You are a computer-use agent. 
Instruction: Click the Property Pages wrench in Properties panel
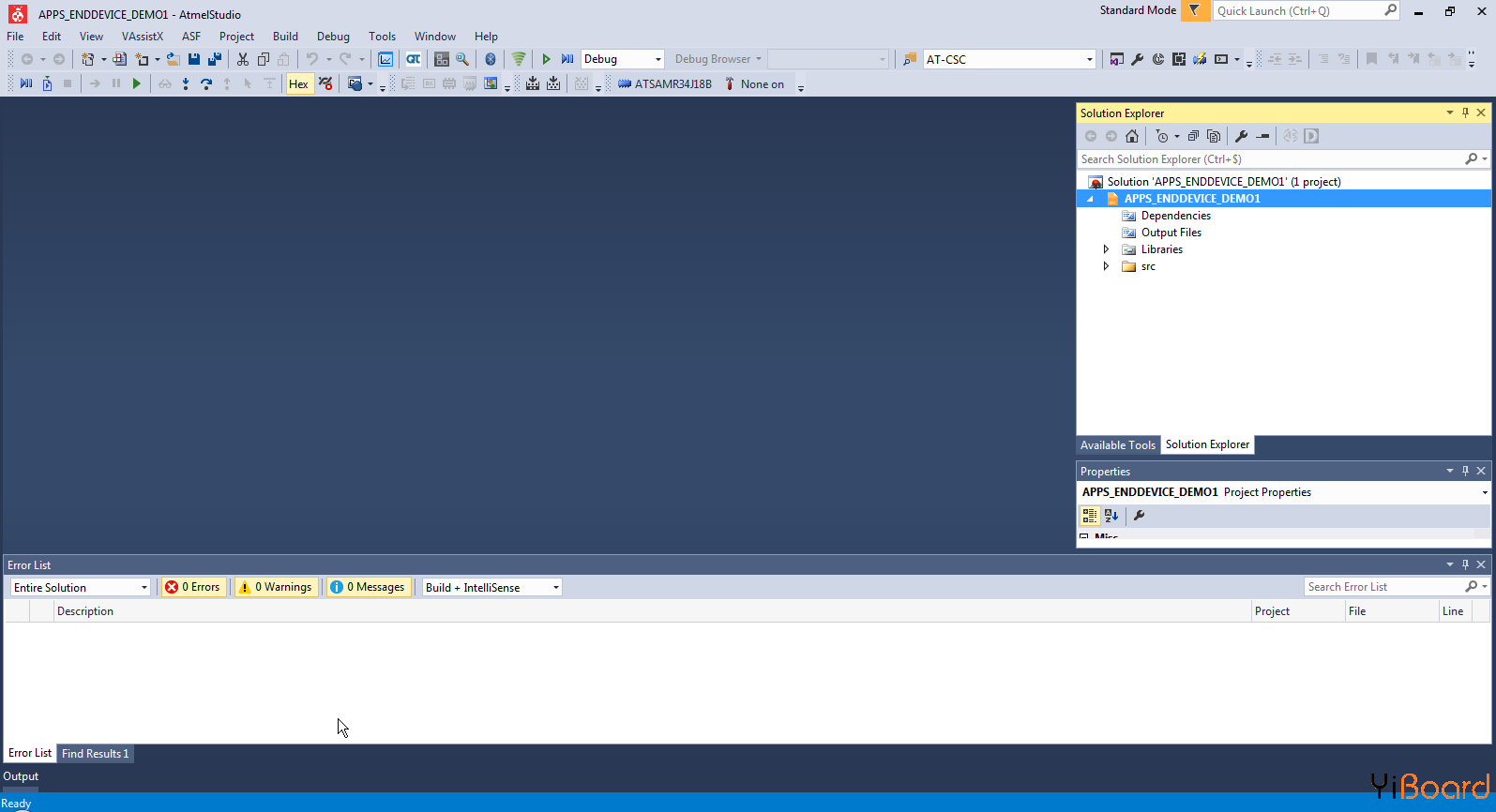point(1139,516)
